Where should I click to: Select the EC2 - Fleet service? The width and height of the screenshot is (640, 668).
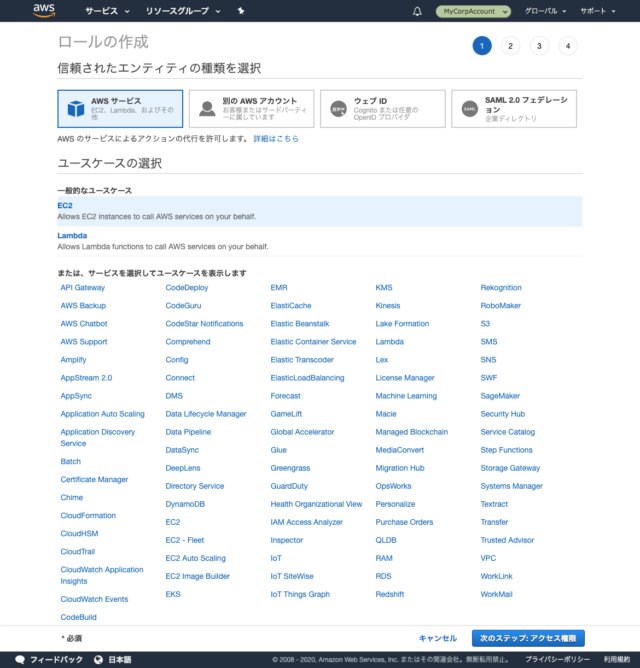click(185, 540)
